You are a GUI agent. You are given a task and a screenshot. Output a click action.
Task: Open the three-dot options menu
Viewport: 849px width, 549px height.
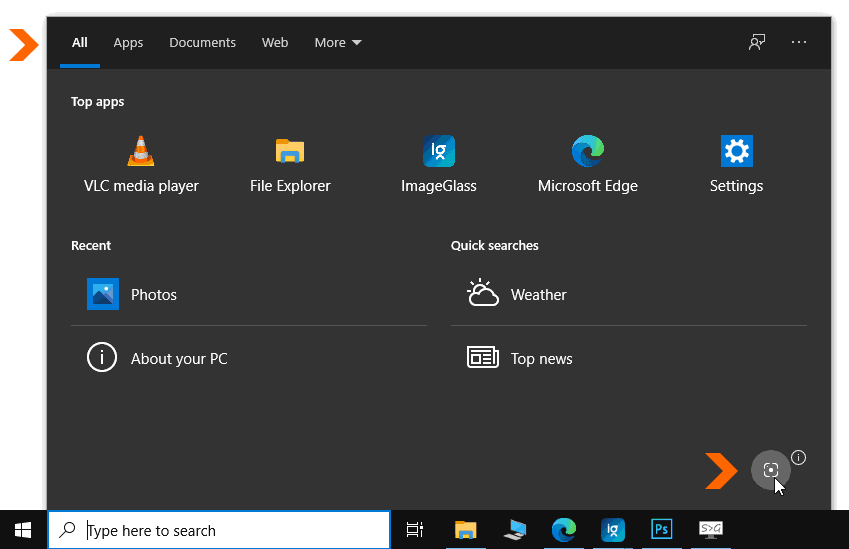(x=799, y=42)
